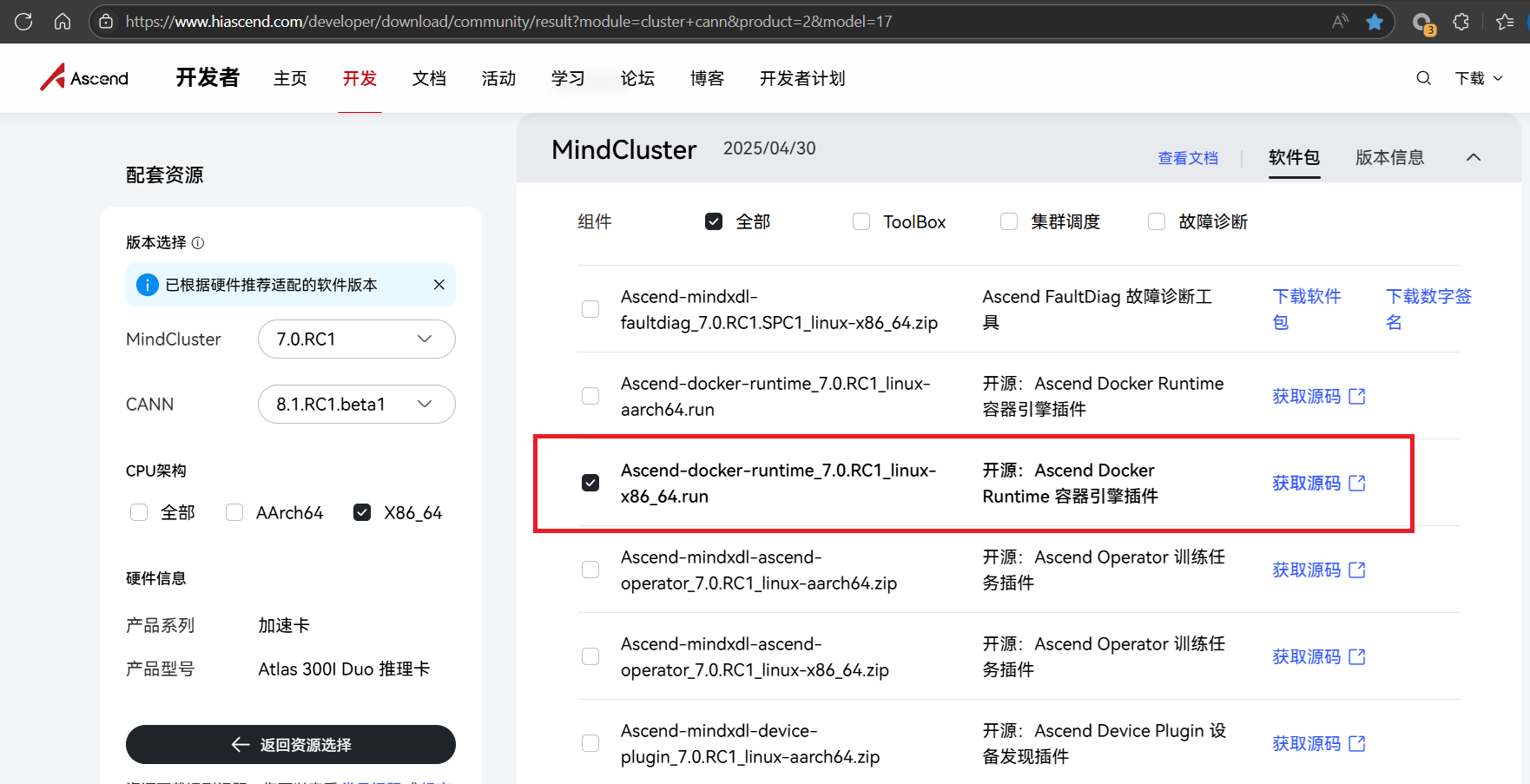The width and height of the screenshot is (1530, 784).
Task: Open read aloud icon in address bar
Action: [1340, 22]
